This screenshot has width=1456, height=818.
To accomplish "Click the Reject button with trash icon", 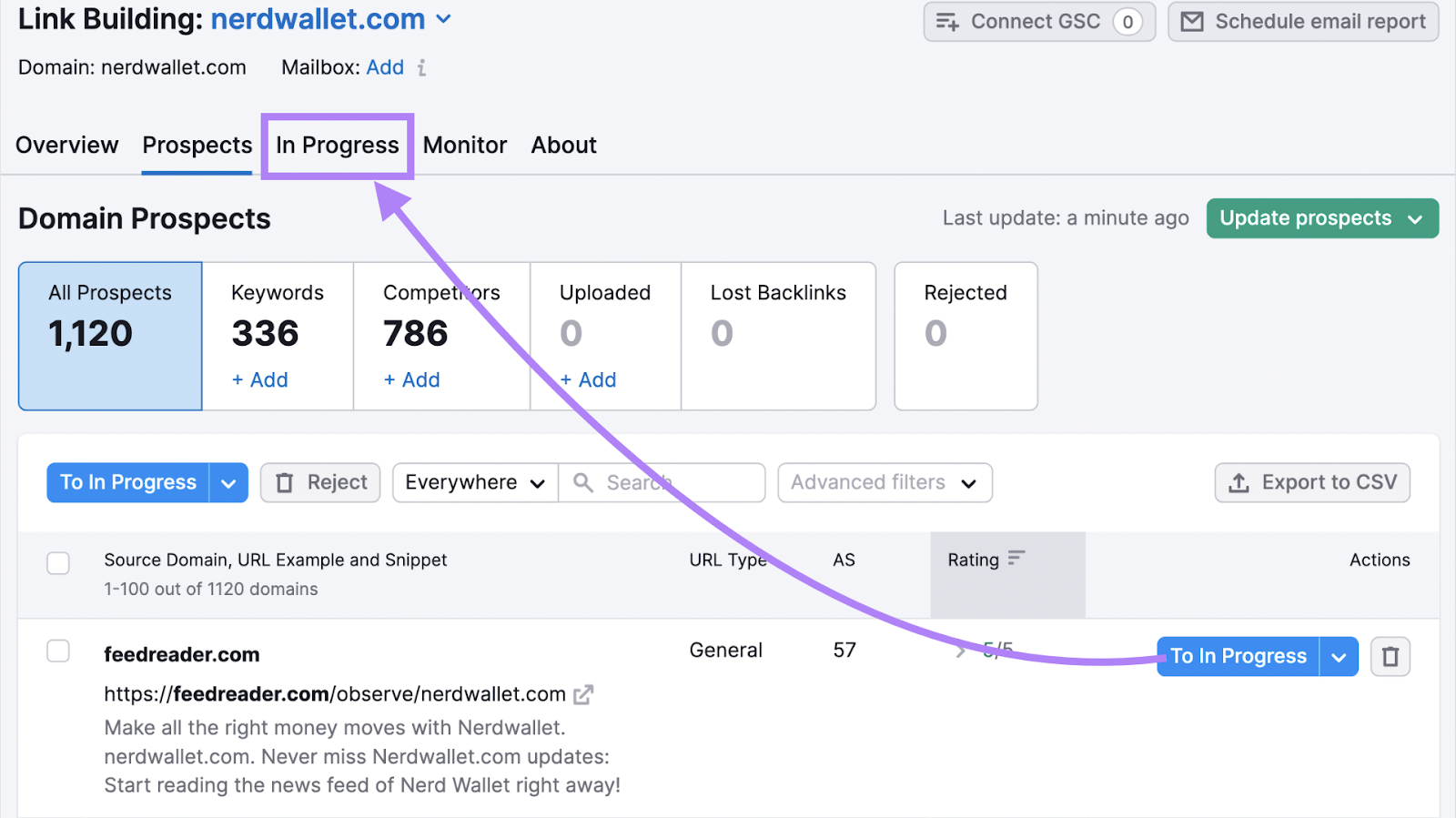I will point(321,482).
